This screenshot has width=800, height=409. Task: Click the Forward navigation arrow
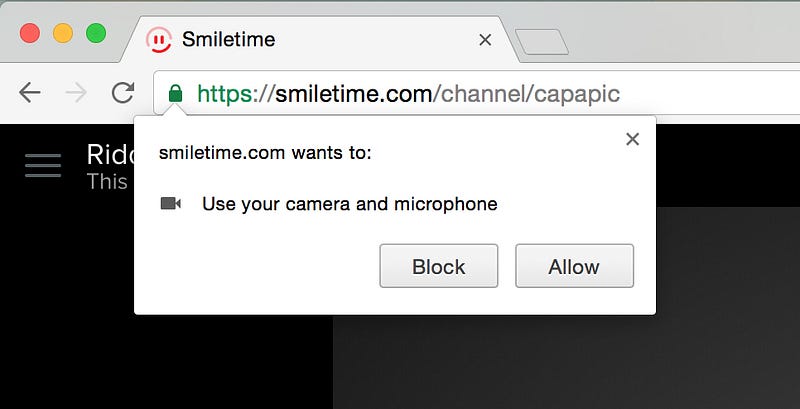[77, 93]
